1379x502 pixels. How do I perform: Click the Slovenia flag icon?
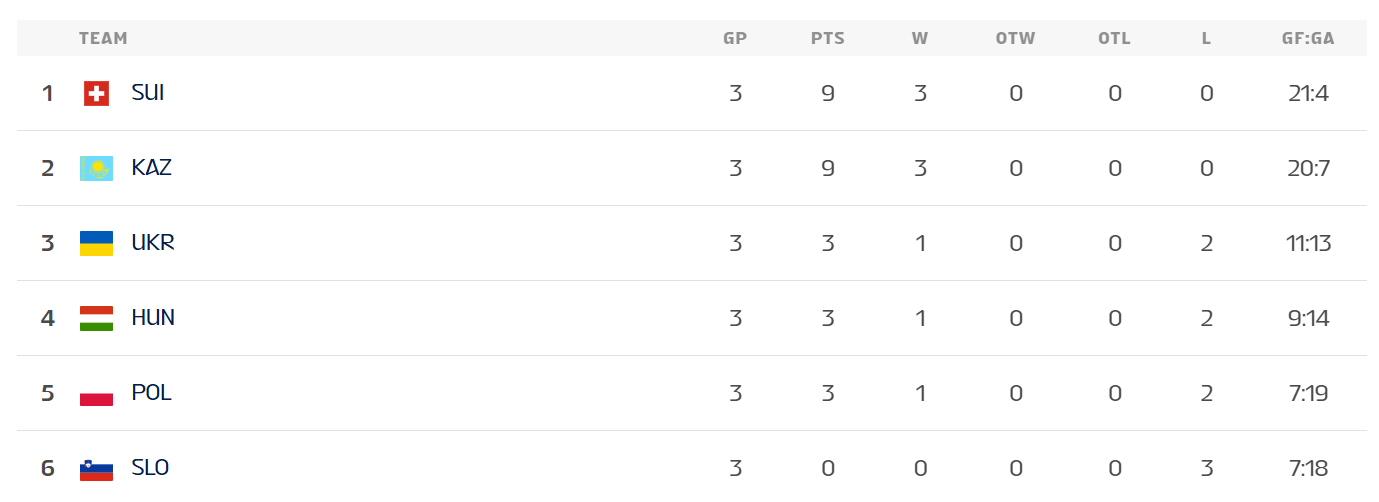click(x=96, y=468)
